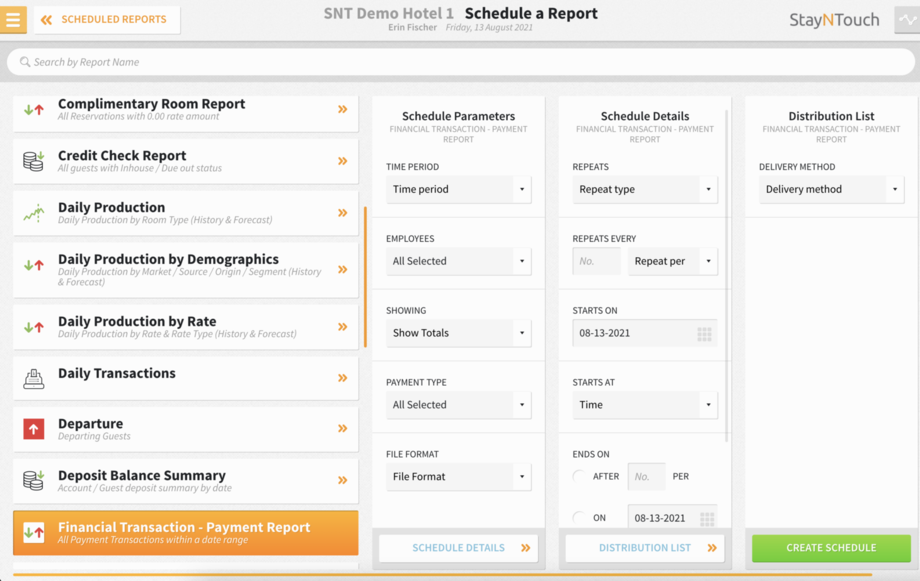Click chevron on Daily Transactions row

point(343,378)
